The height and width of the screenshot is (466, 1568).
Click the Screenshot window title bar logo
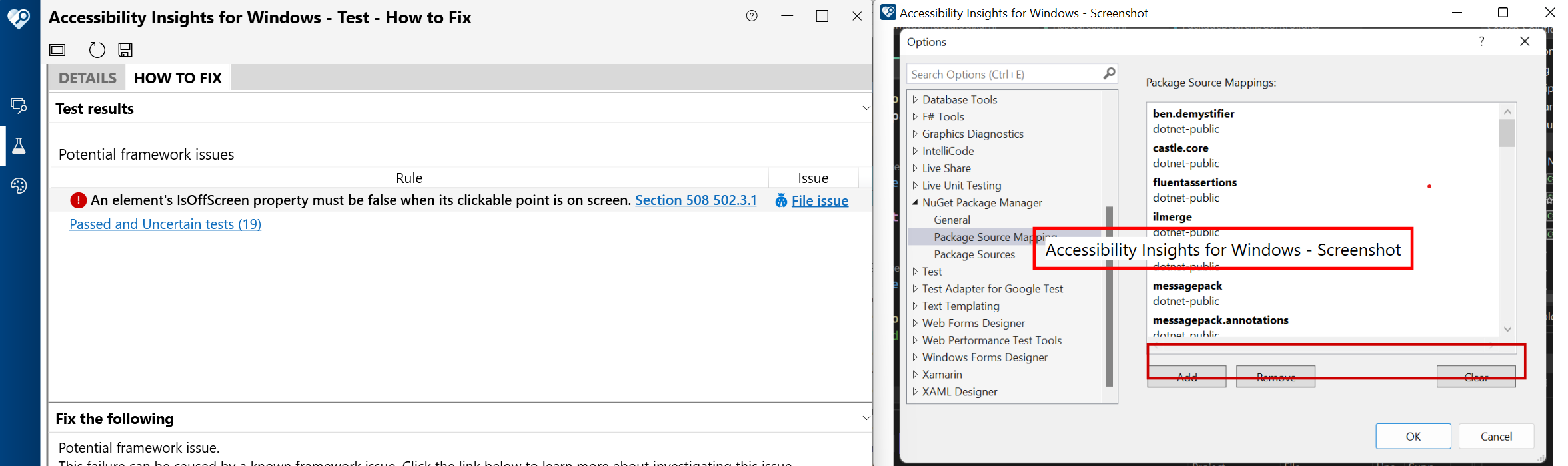point(888,13)
